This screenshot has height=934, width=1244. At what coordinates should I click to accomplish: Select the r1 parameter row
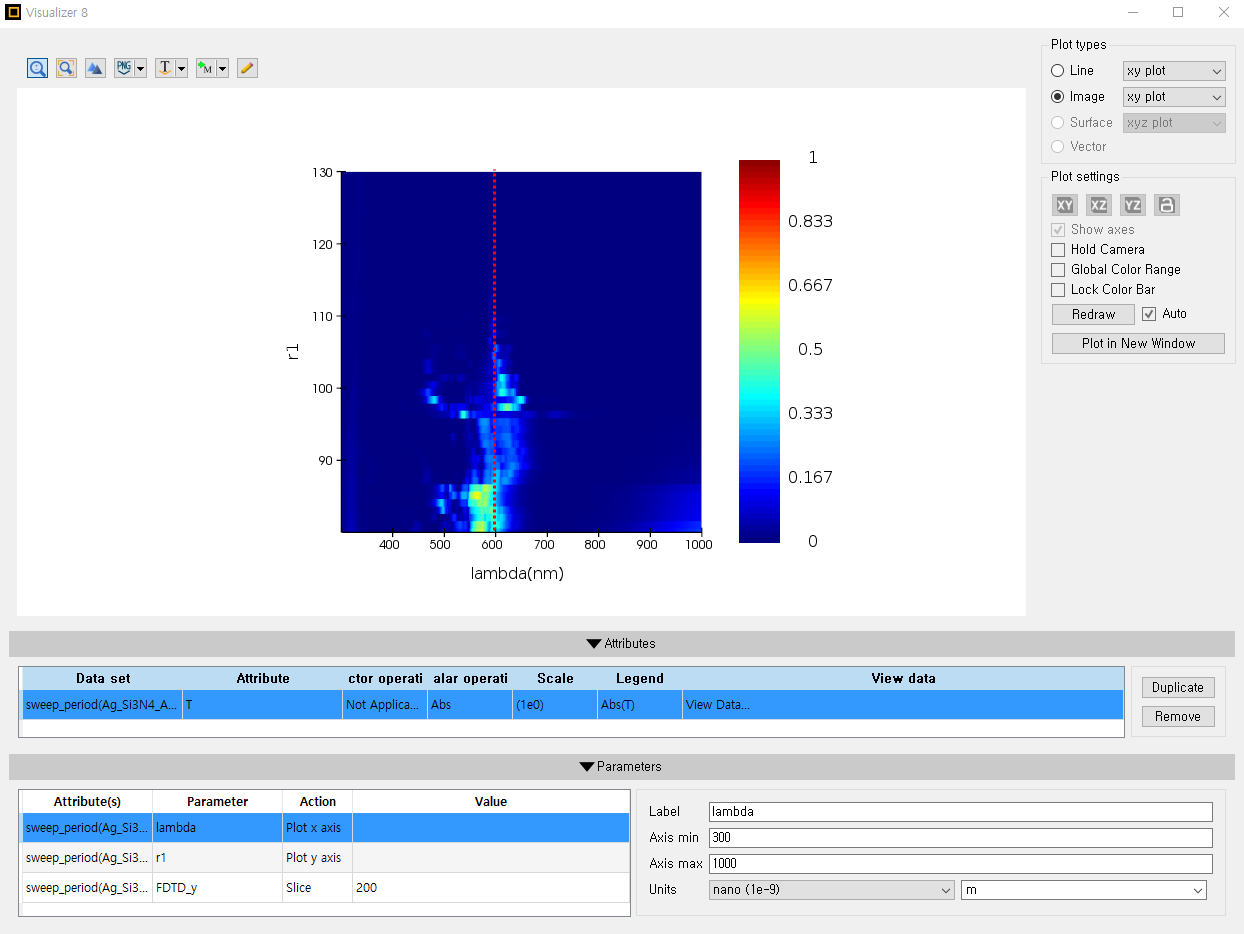pos(326,857)
